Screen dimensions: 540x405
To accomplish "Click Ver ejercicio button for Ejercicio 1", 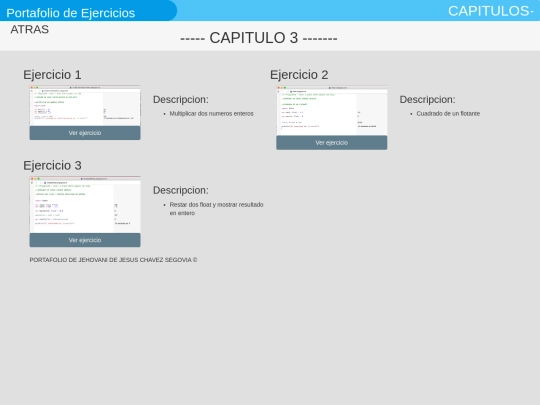I will (x=85, y=133).
